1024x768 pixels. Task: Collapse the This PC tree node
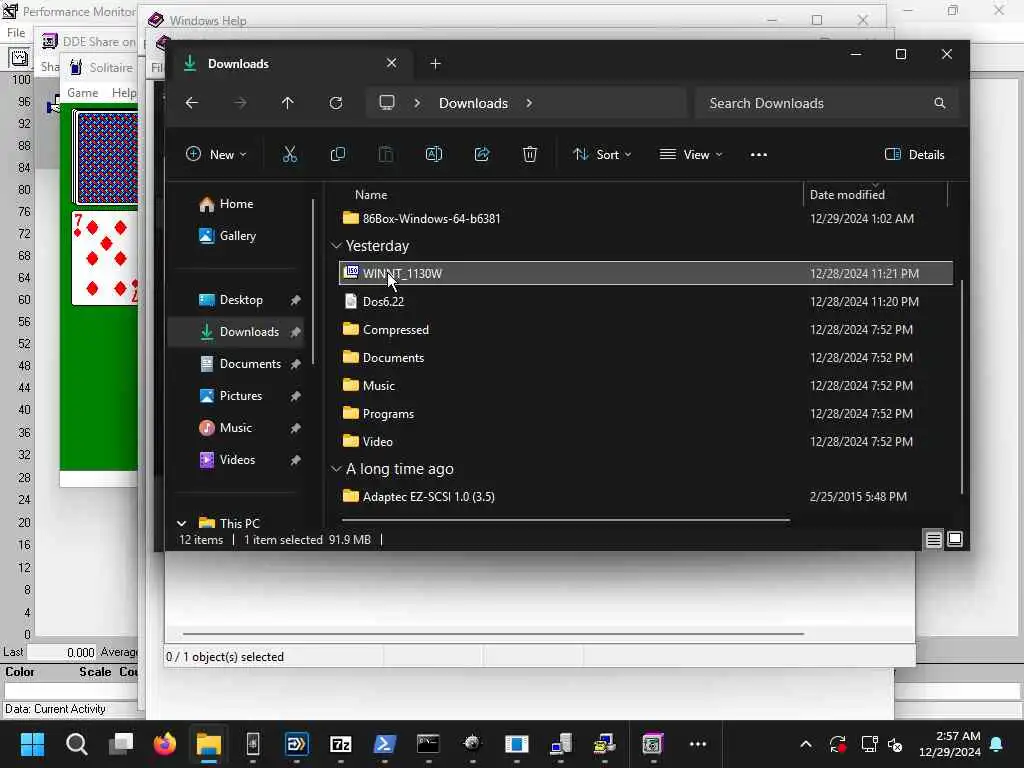182,523
